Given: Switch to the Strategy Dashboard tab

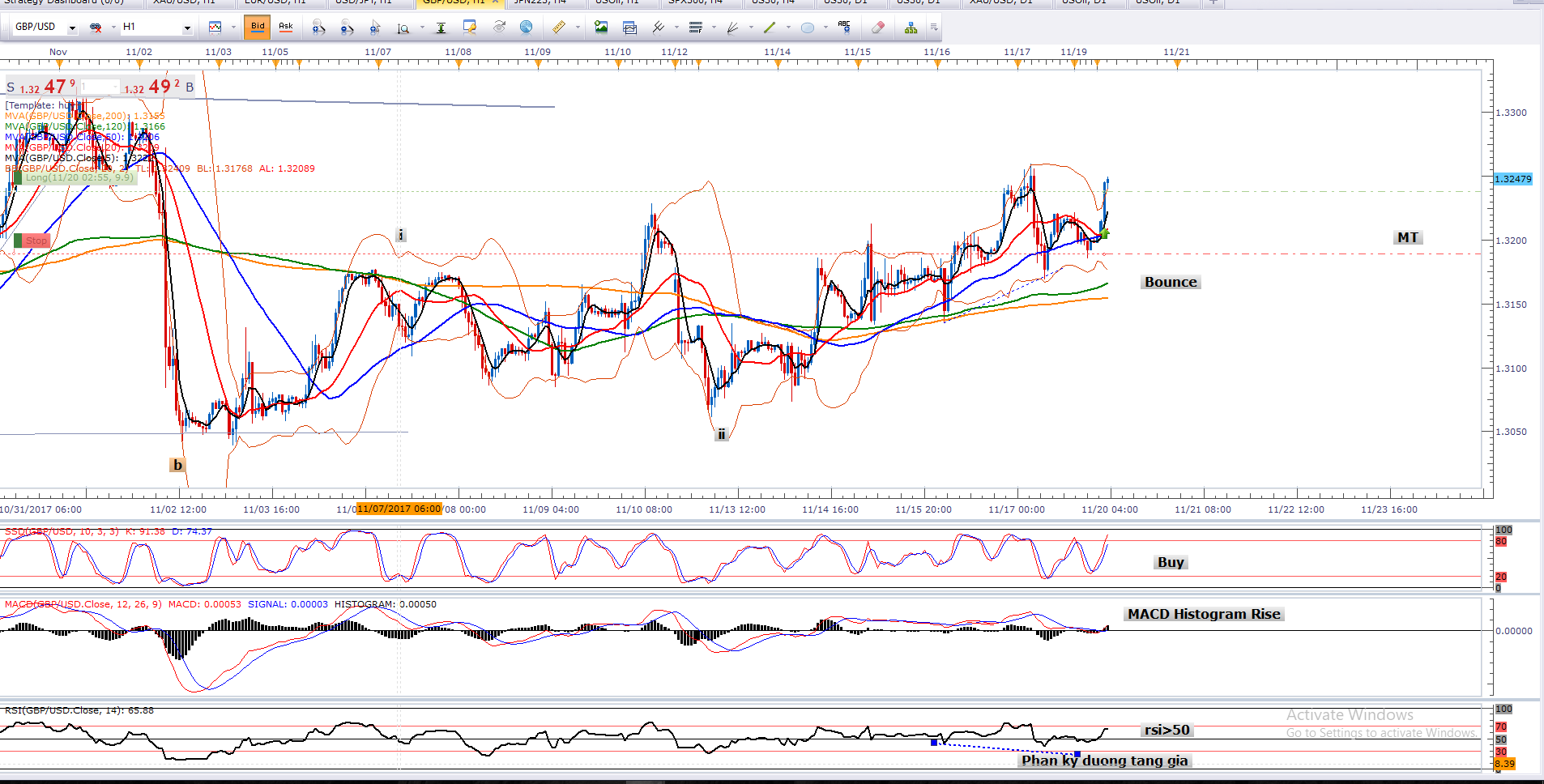Looking at the screenshot, I should click(x=65, y=2).
